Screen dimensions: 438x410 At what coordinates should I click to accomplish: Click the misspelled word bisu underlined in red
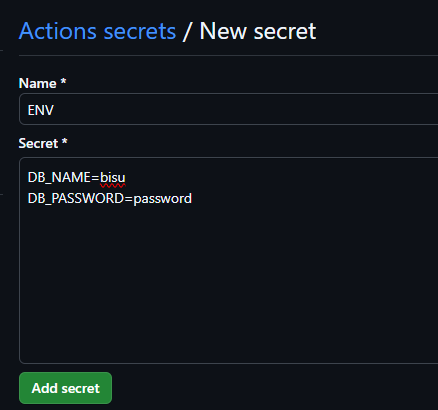point(113,177)
